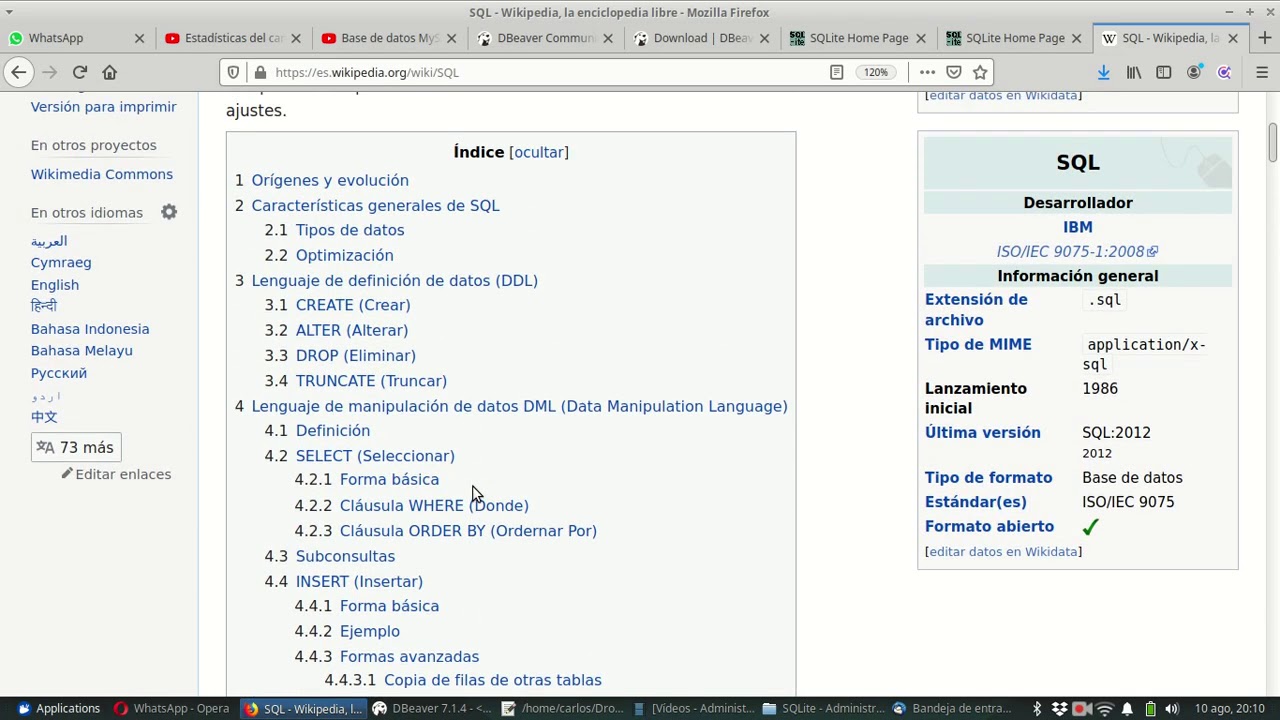Screen dimensions: 1280x720
Task: Toggle reader view in the address bar
Action: [837, 72]
